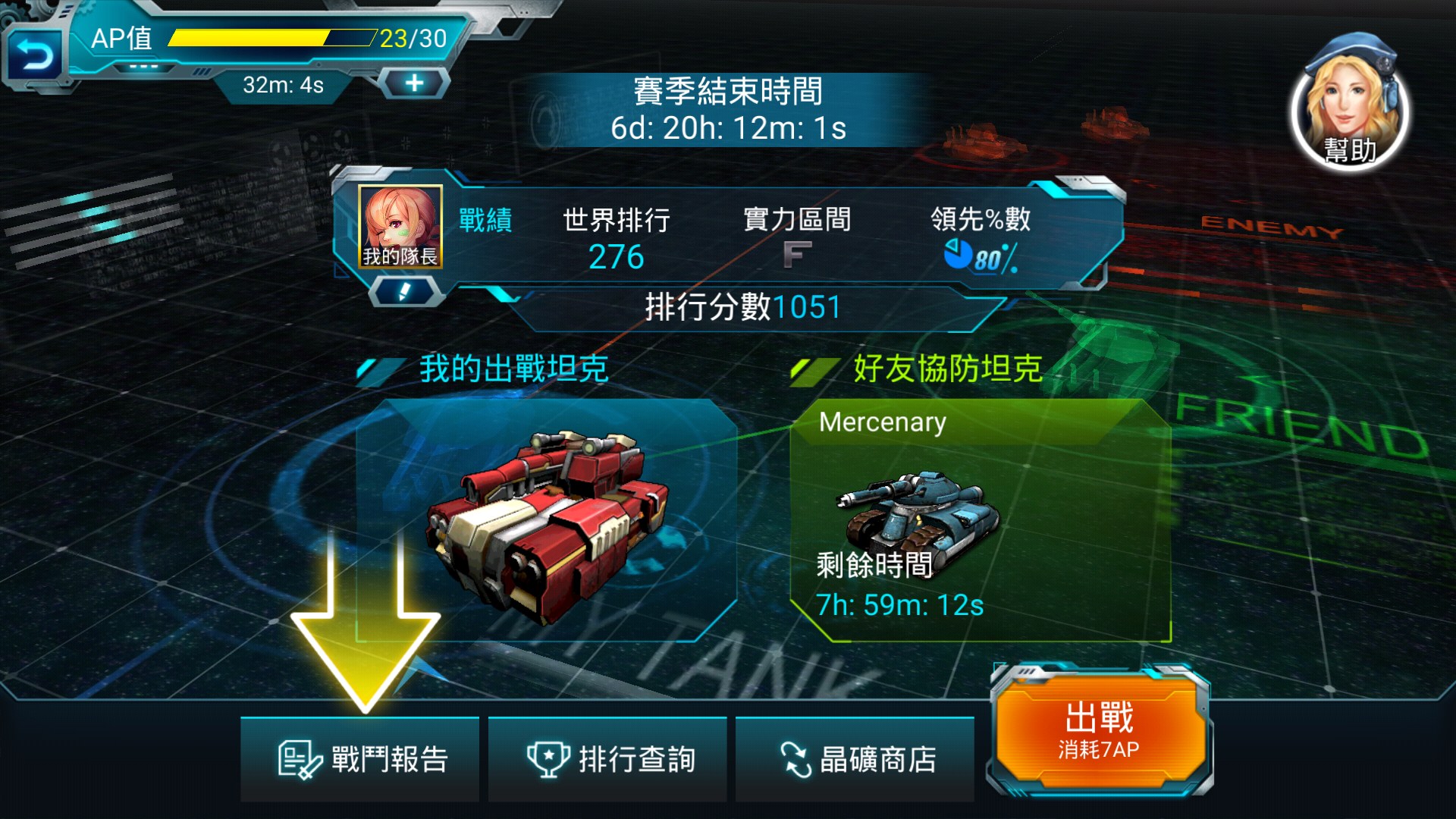Tap the exclamation info icon under captain

click(405, 291)
